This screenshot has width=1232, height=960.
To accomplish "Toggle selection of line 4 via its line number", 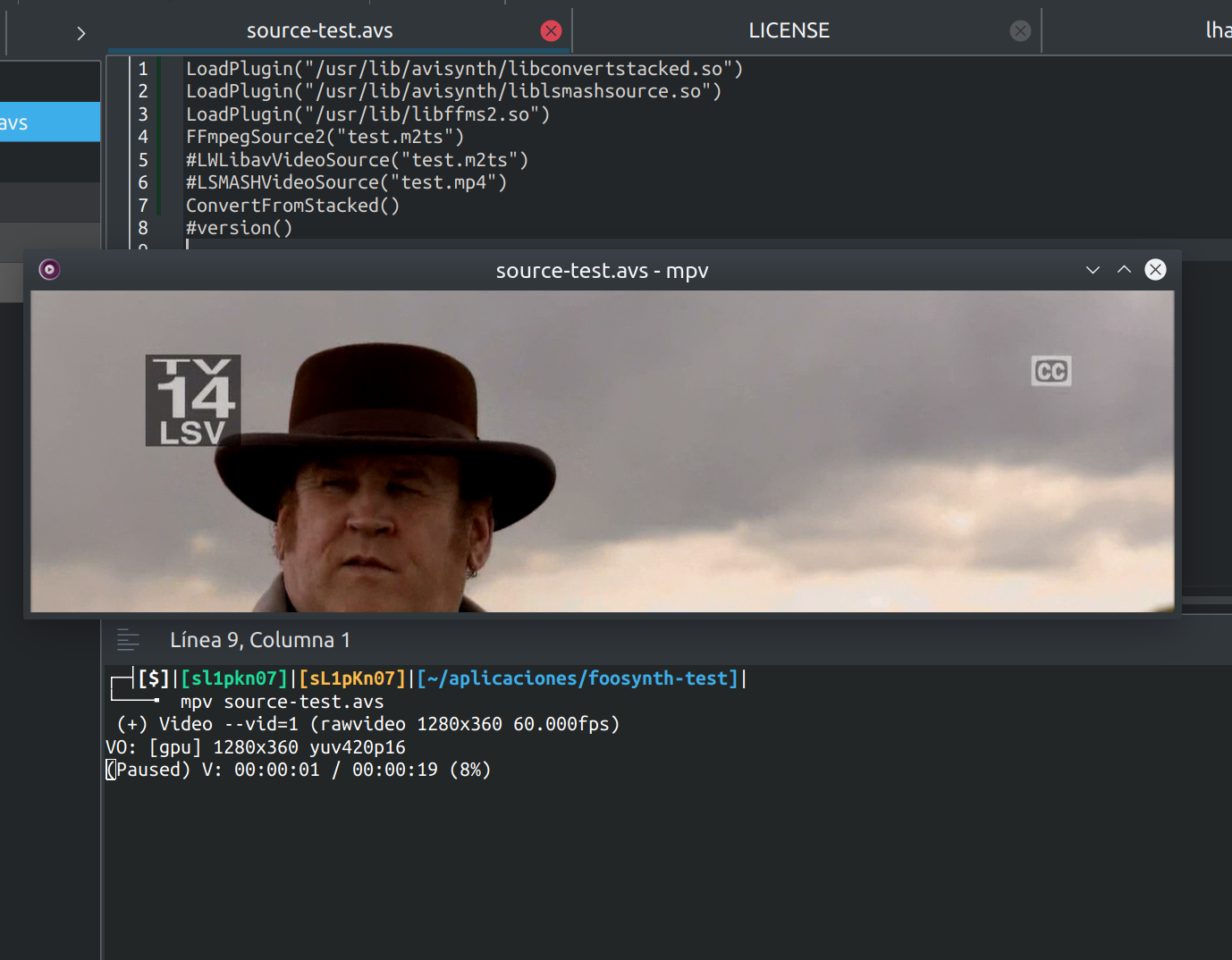I will tap(143, 136).
